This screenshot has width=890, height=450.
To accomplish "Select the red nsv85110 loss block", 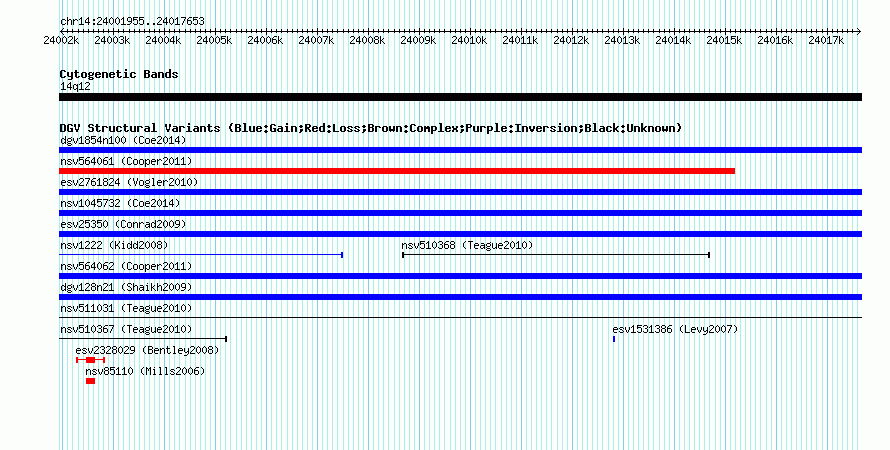I will click(x=91, y=381).
